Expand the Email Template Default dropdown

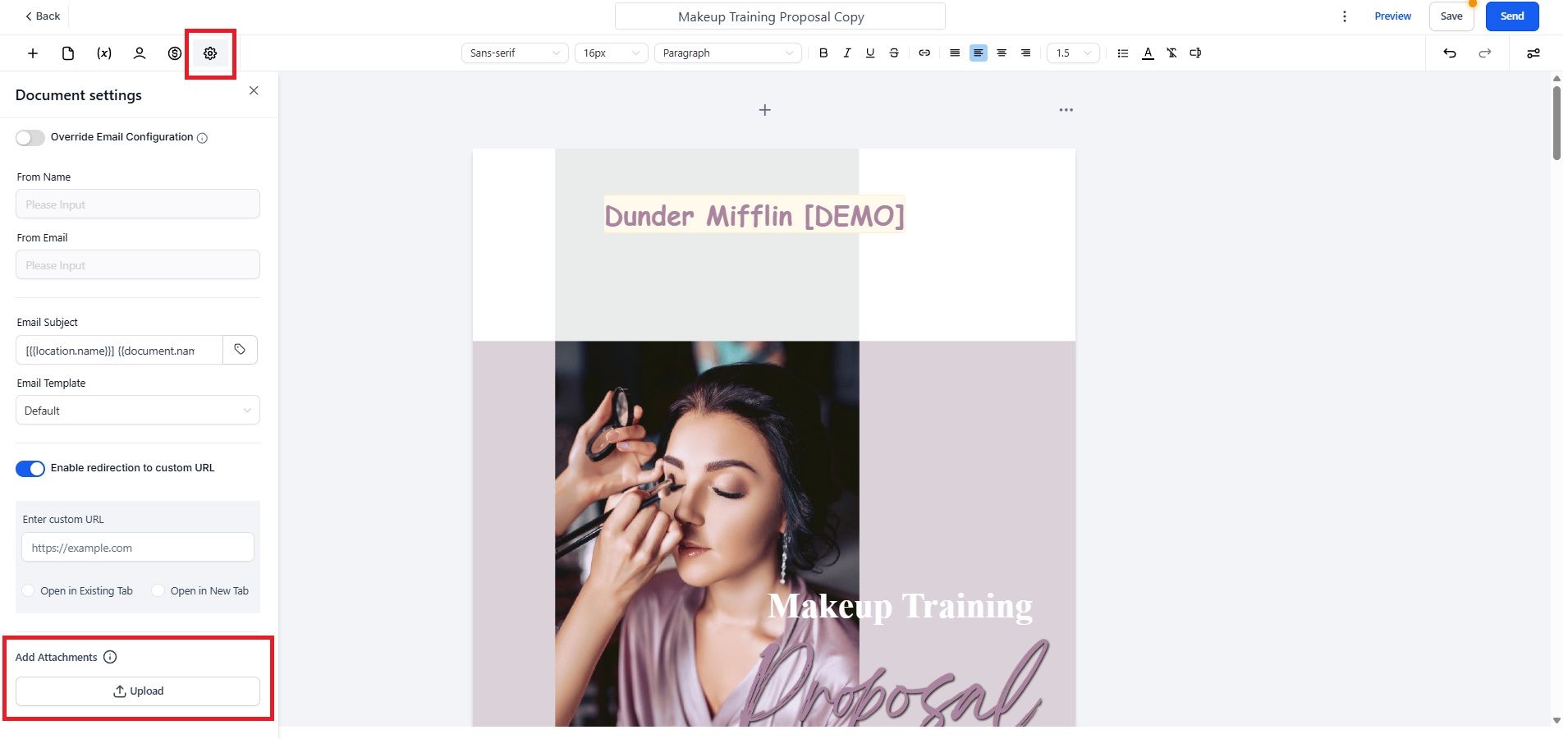coord(138,411)
